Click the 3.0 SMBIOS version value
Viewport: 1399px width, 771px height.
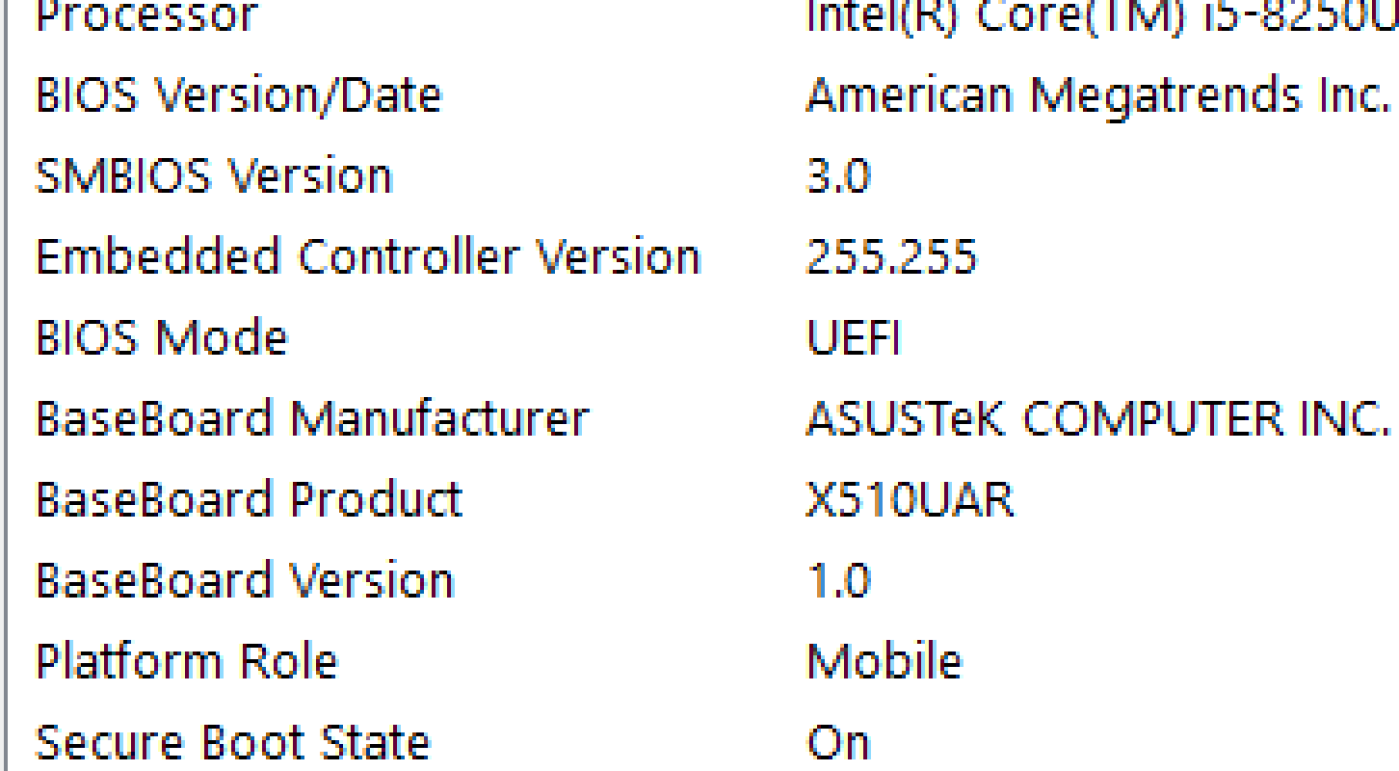pos(838,177)
